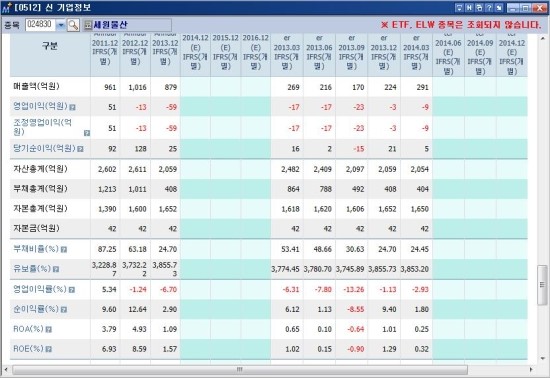Viewport: 550px width, 378px height.
Task: Select the 2011.12 annual column header
Action: pyautogui.click(x=105, y=54)
